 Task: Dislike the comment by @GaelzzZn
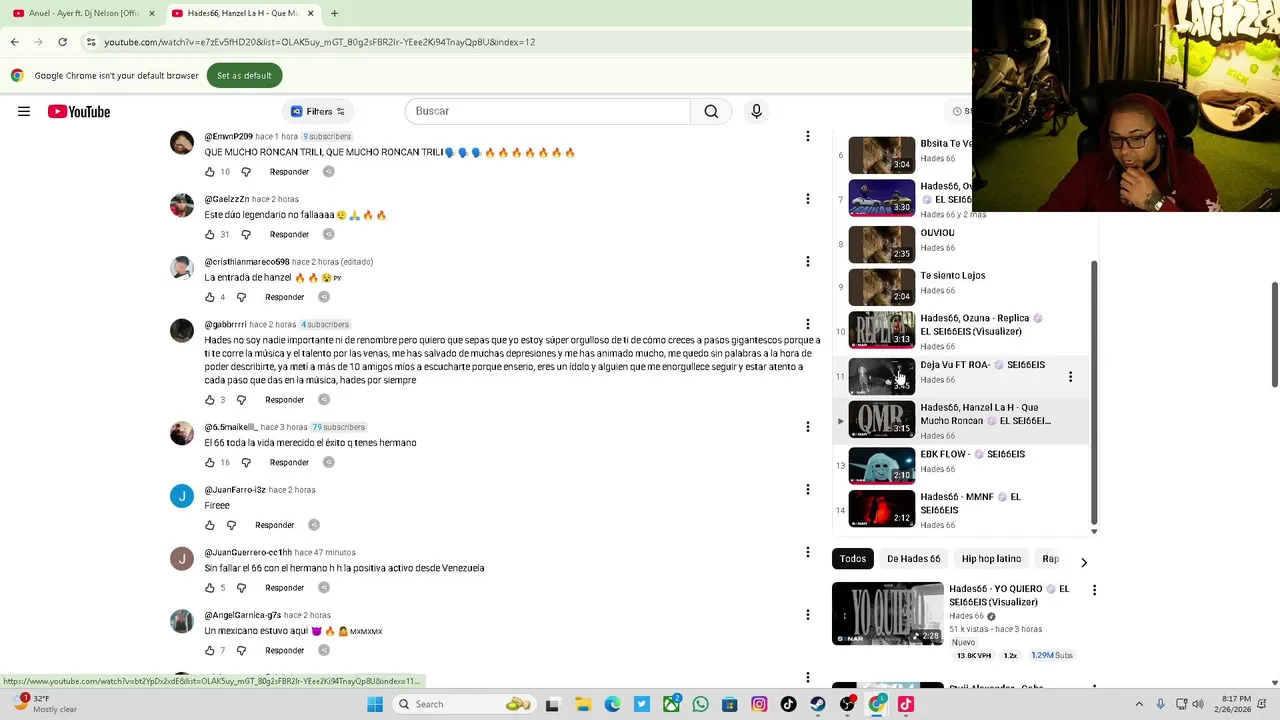point(246,234)
